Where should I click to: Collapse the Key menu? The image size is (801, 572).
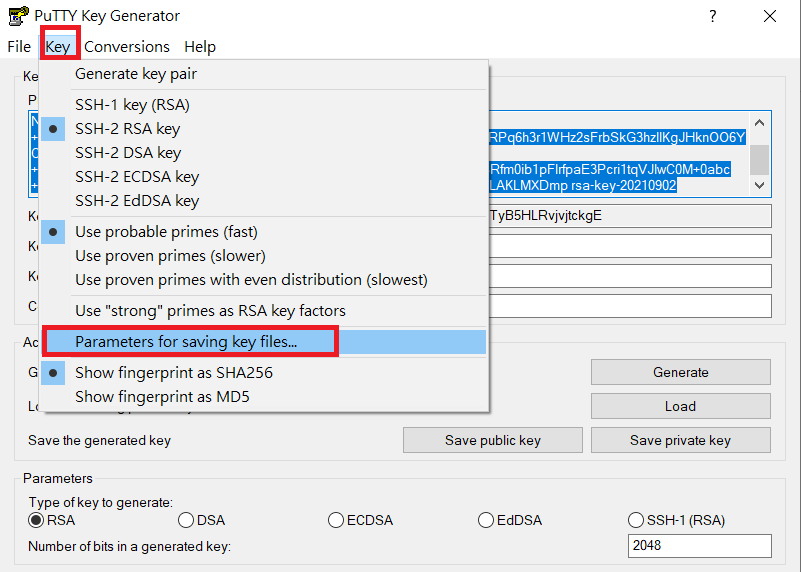[58, 46]
